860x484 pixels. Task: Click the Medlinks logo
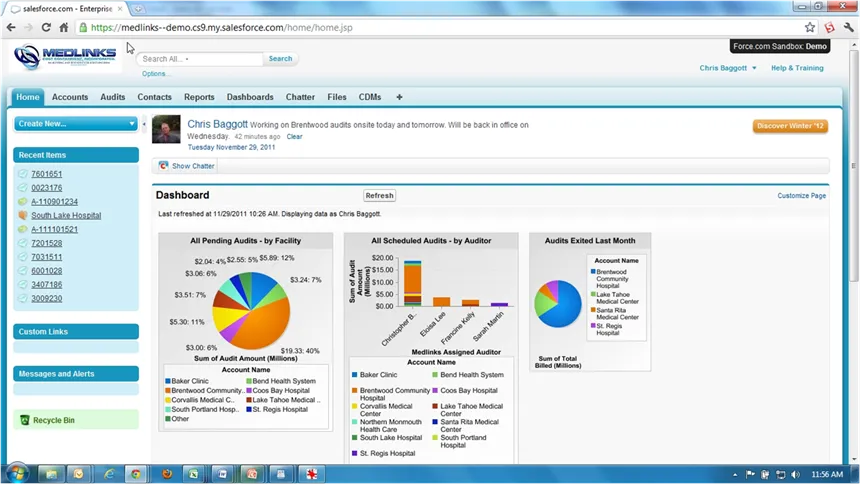pos(65,56)
